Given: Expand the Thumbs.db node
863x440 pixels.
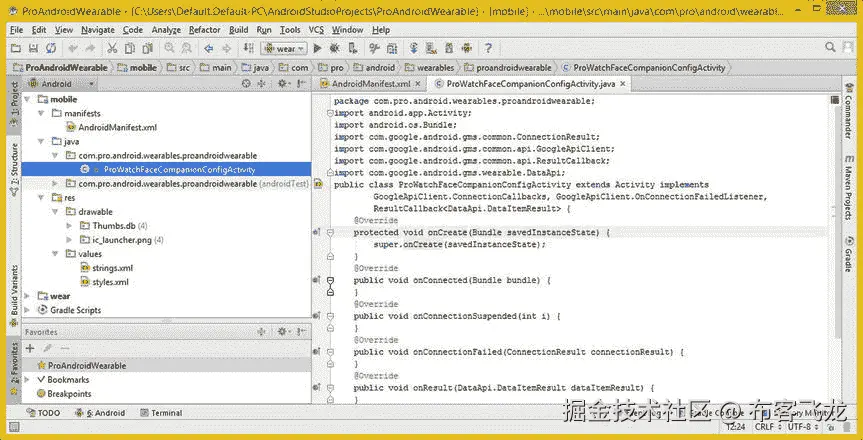Looking at the screenshot, I should pyautogui.click(x=69, y=226).
